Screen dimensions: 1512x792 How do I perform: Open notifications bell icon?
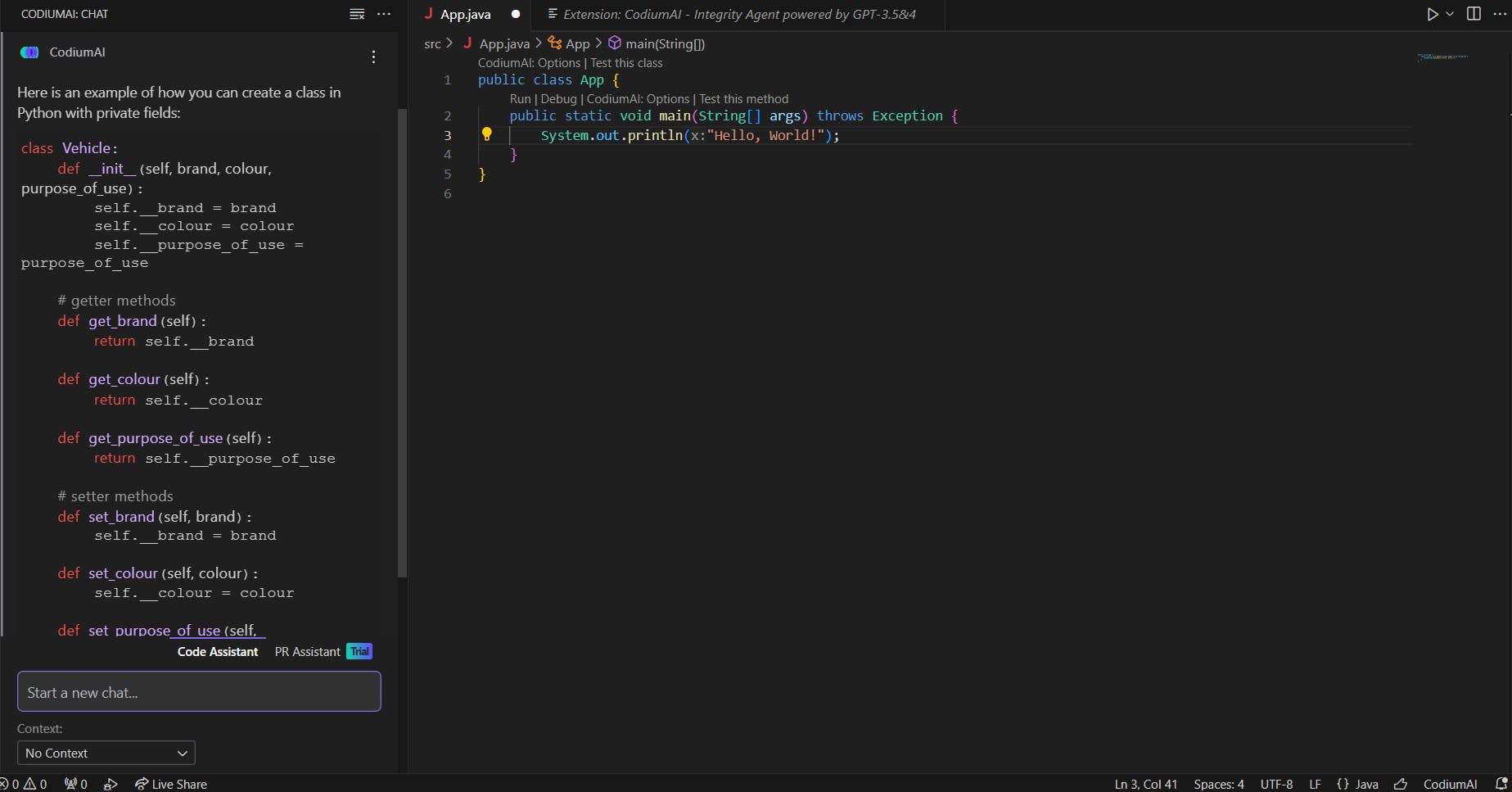tap(1501, 784)
